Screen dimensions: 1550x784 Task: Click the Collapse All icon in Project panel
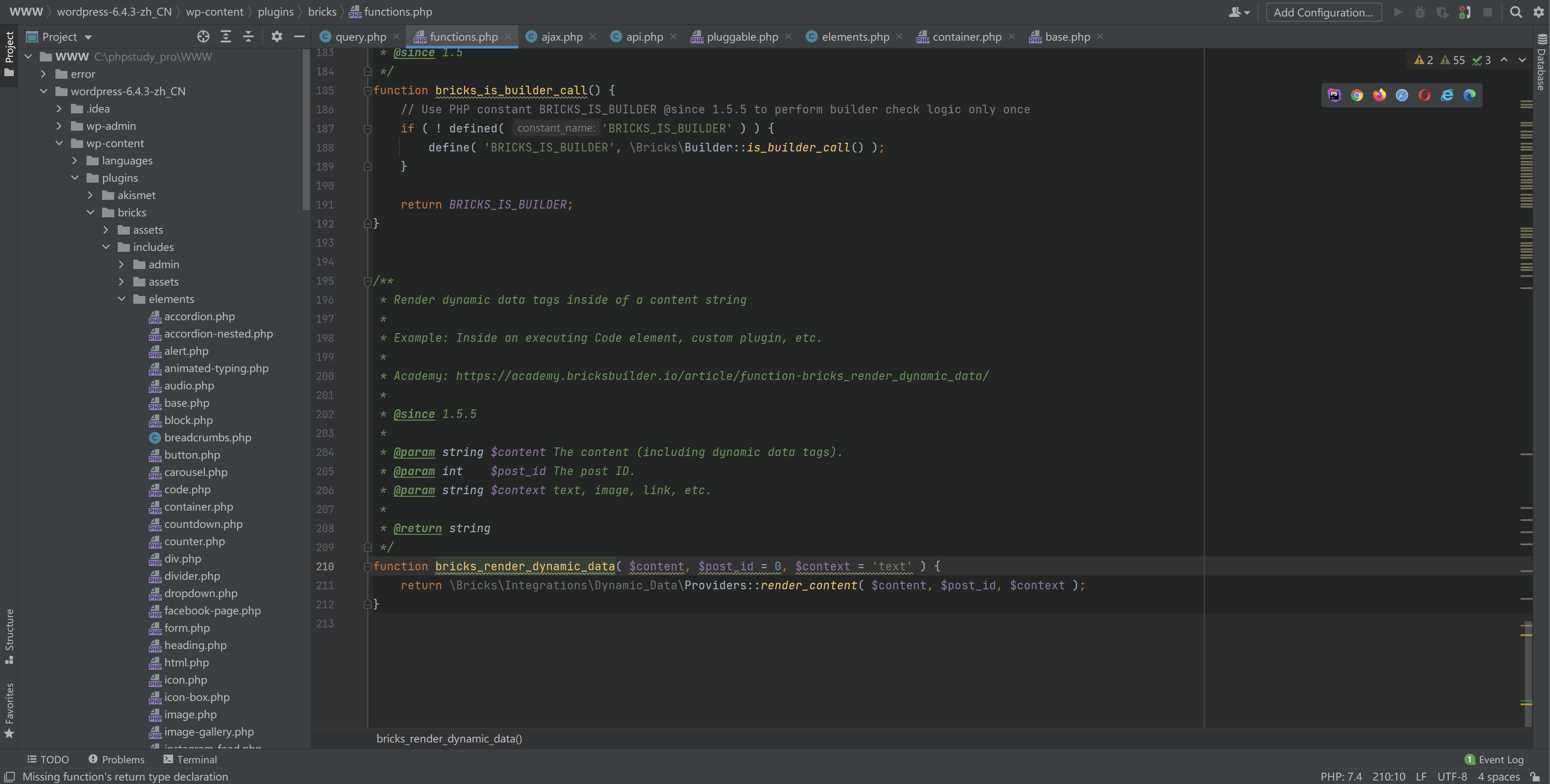(248, 37)
